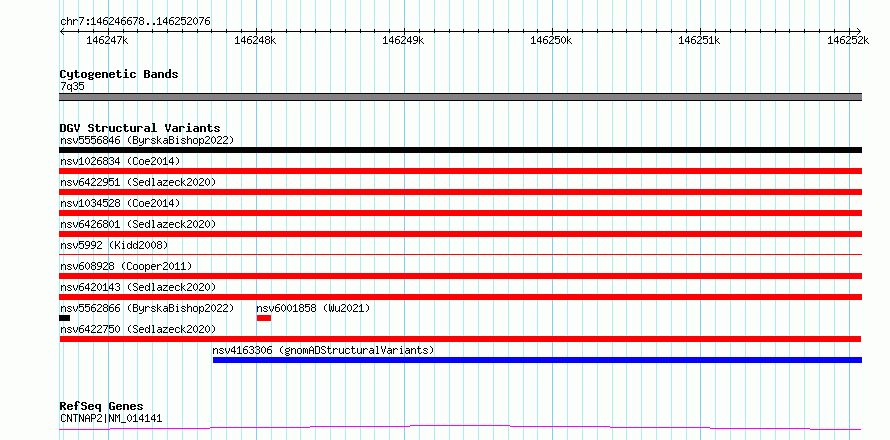Click the 146251k ruler tick label
The height and width of the screenshot is (440, 890).
[700, 40]
